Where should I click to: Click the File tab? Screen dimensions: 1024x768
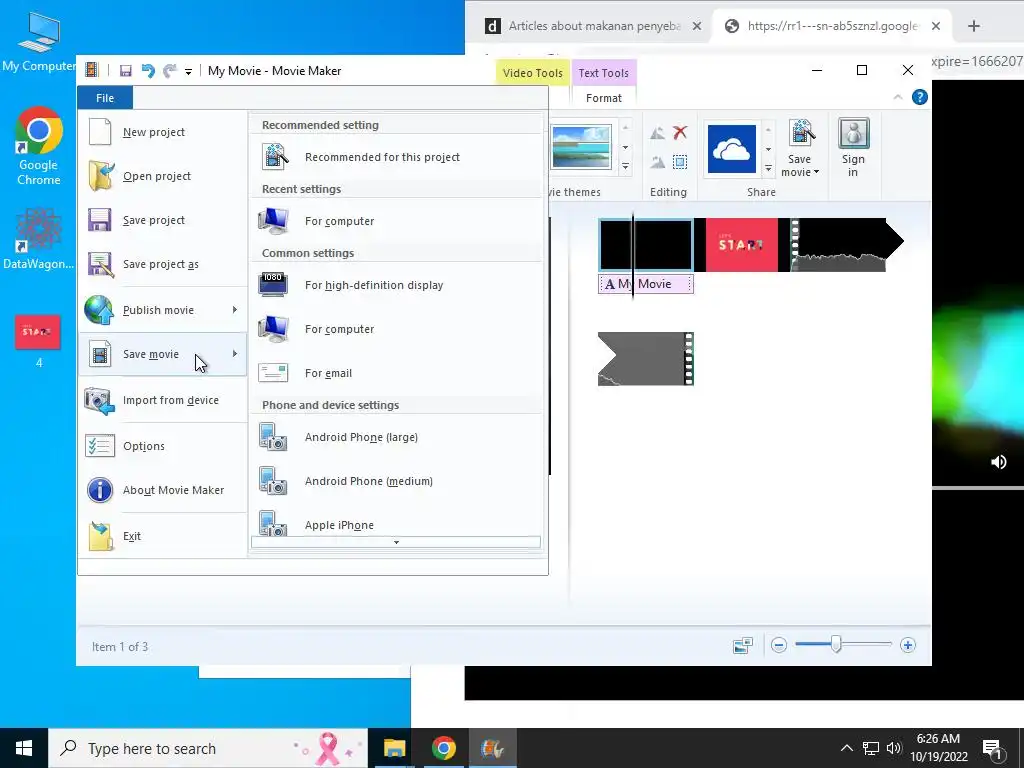tap(105, 98)
